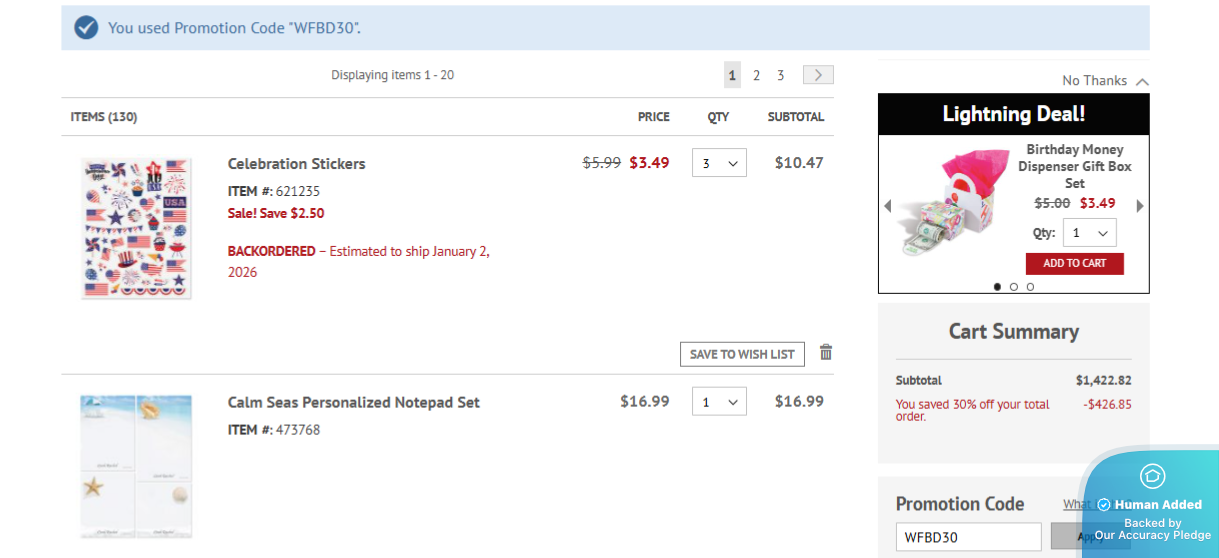The width and height of the screenshot is (1219, 558).
Task: Go to cart page 3
Action: pyautogui.click(x=781, y=75)
